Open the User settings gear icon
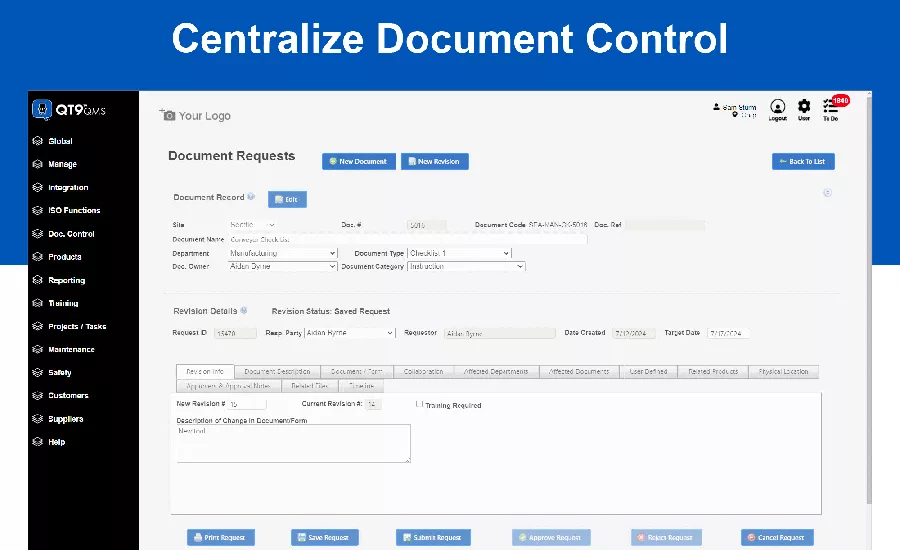This screenshot has height=550, width=900. pyautogui.click(x=804, y=106)
